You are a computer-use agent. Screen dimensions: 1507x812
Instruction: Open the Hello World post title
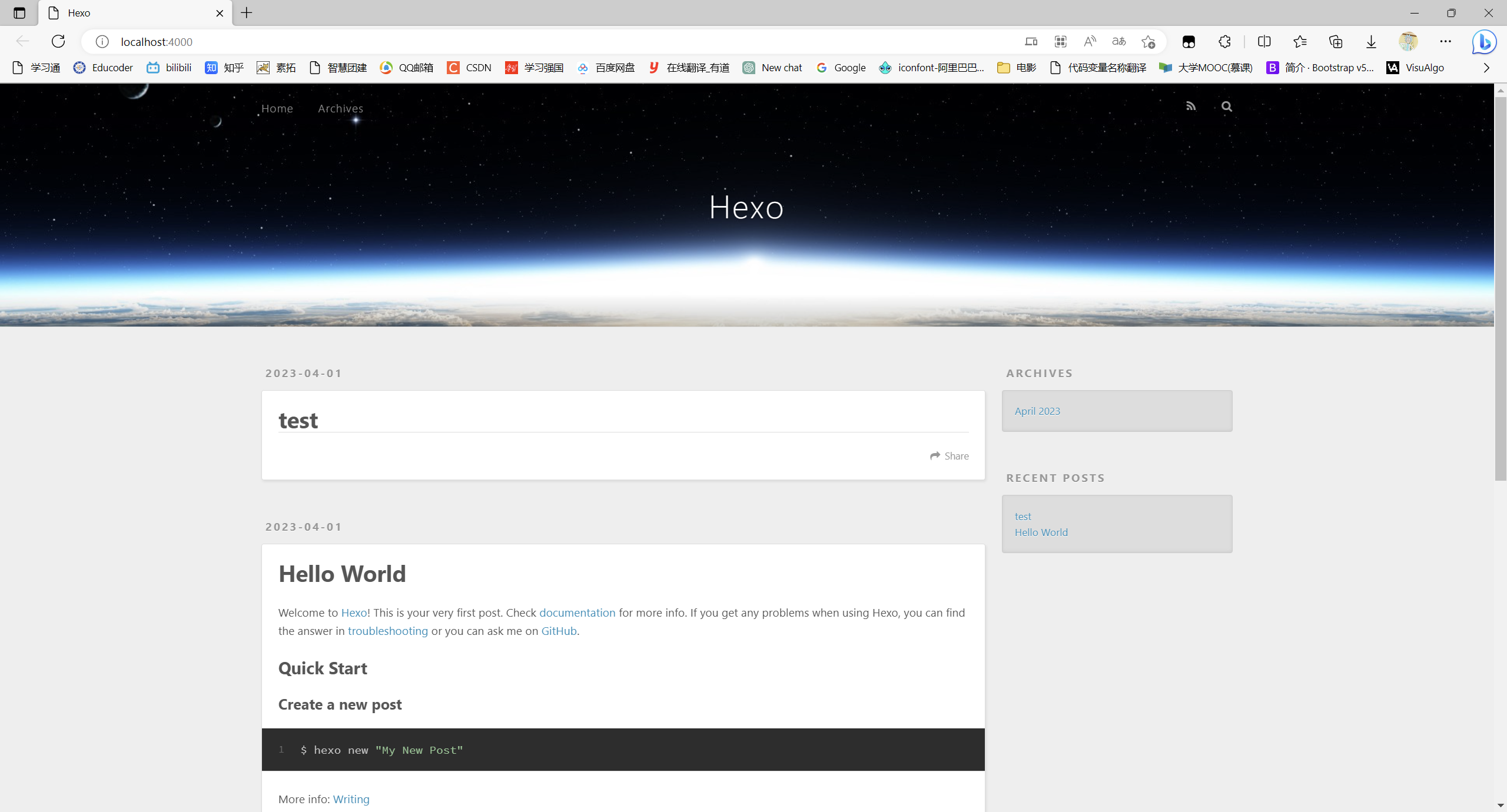point(342,574)
